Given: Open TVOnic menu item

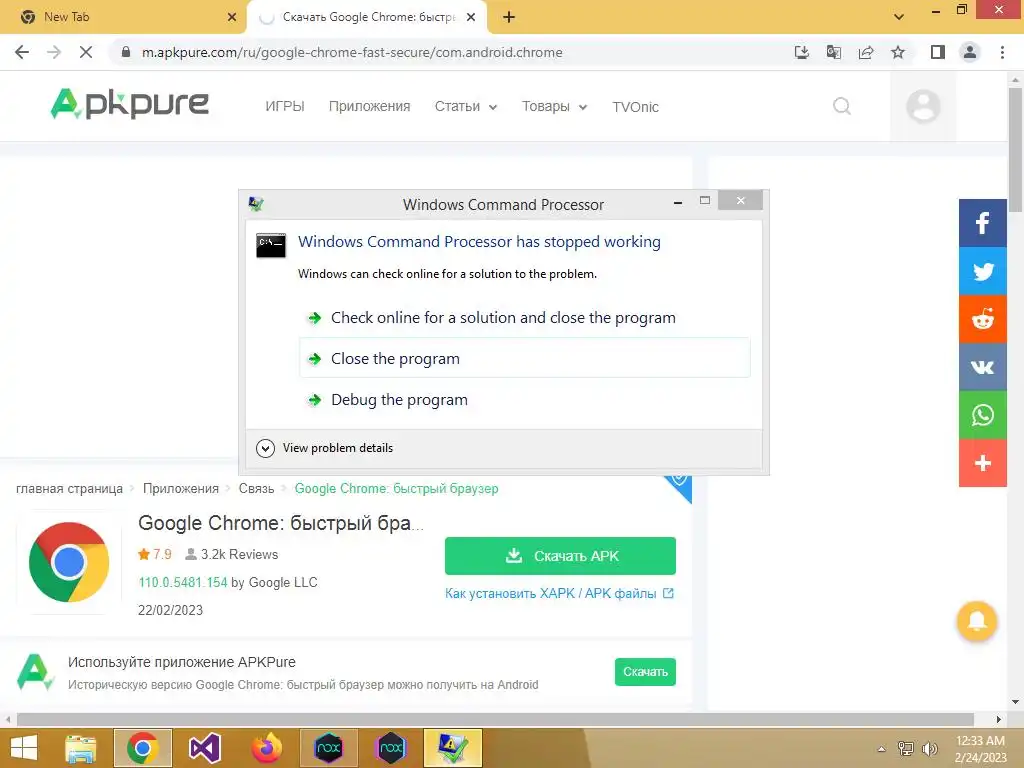Looking at the screenshot, I should 635,106.
